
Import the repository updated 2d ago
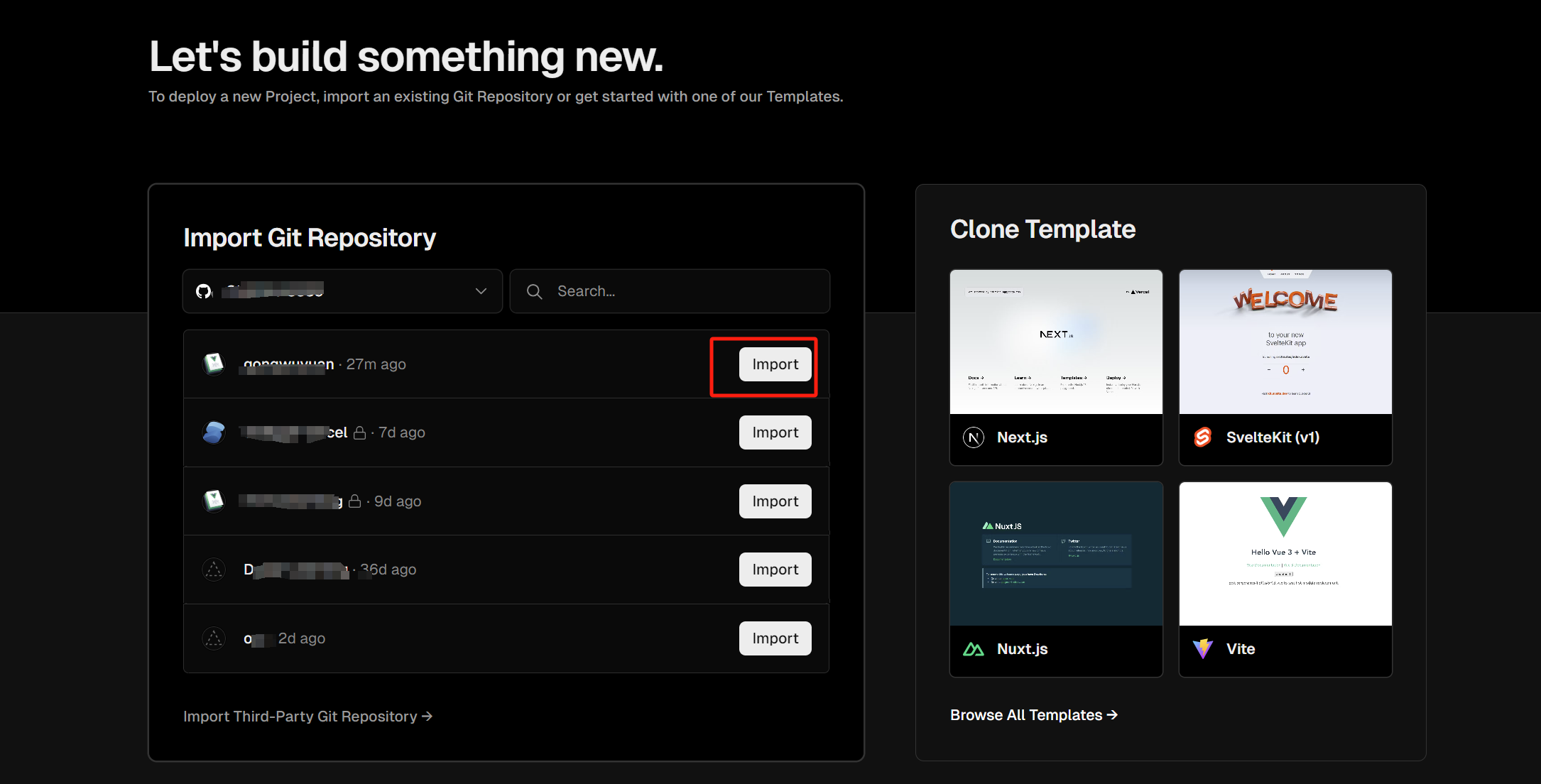click(x=775, y=638)
